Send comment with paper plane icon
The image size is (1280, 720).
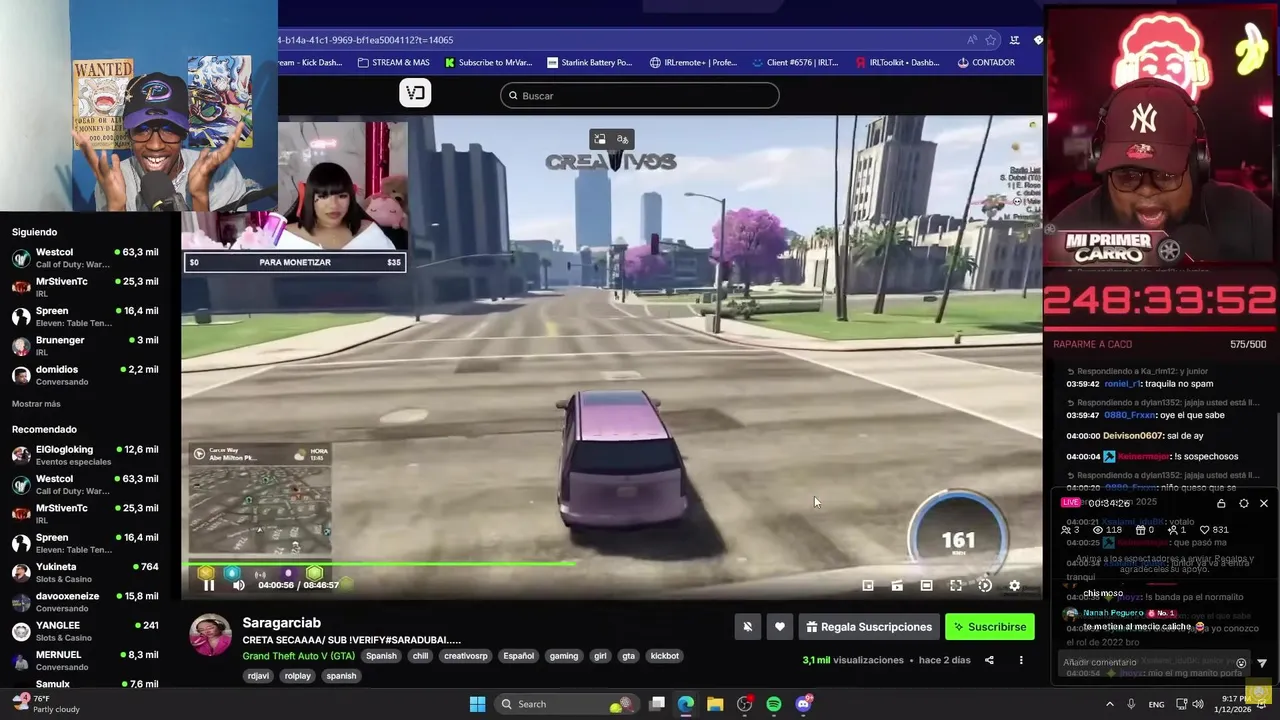pyautogui.click(x=1262, y=663)
